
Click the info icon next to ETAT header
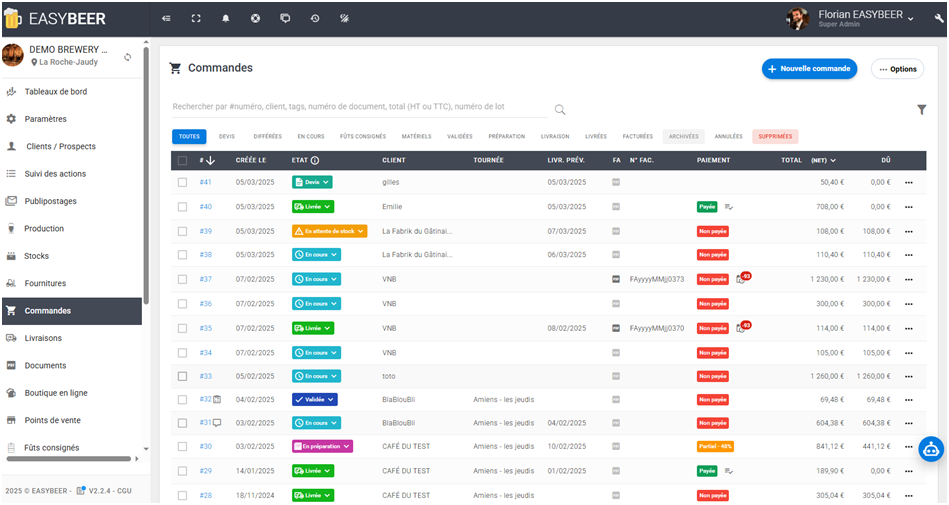(315, 160)
